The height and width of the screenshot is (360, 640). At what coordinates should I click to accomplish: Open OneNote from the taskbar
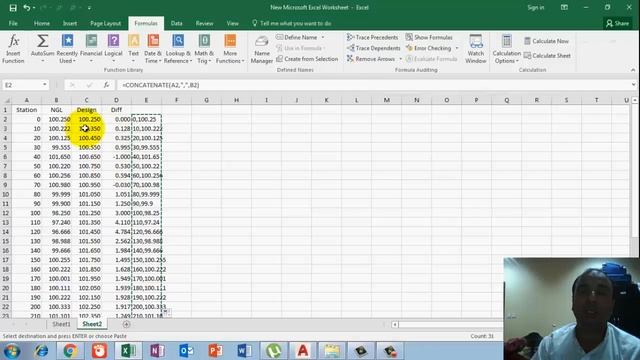[x=157, y=351]
